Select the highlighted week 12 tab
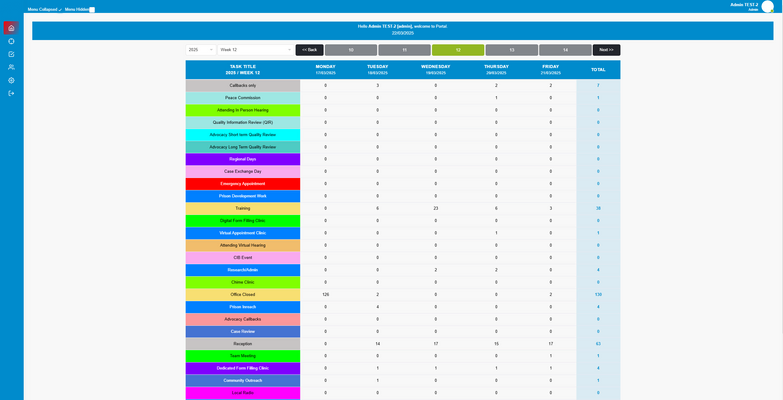The width and height of the screenshot is (783, 400). (458, 50)
